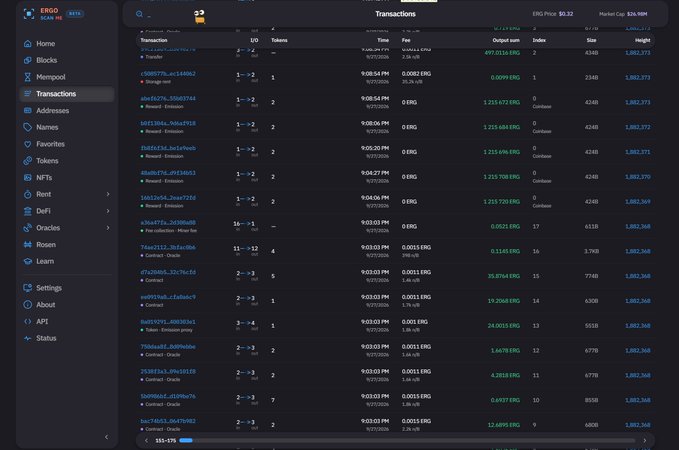This screenshot has width=679, height=450.
Task: Click output sum 35.8764 ERG
Action: pyautogui.click(x=504, y=276)
